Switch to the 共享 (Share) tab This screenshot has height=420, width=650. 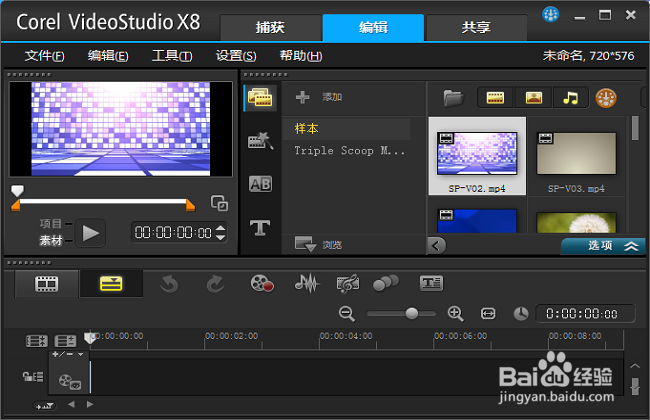[x=476, y=27]
